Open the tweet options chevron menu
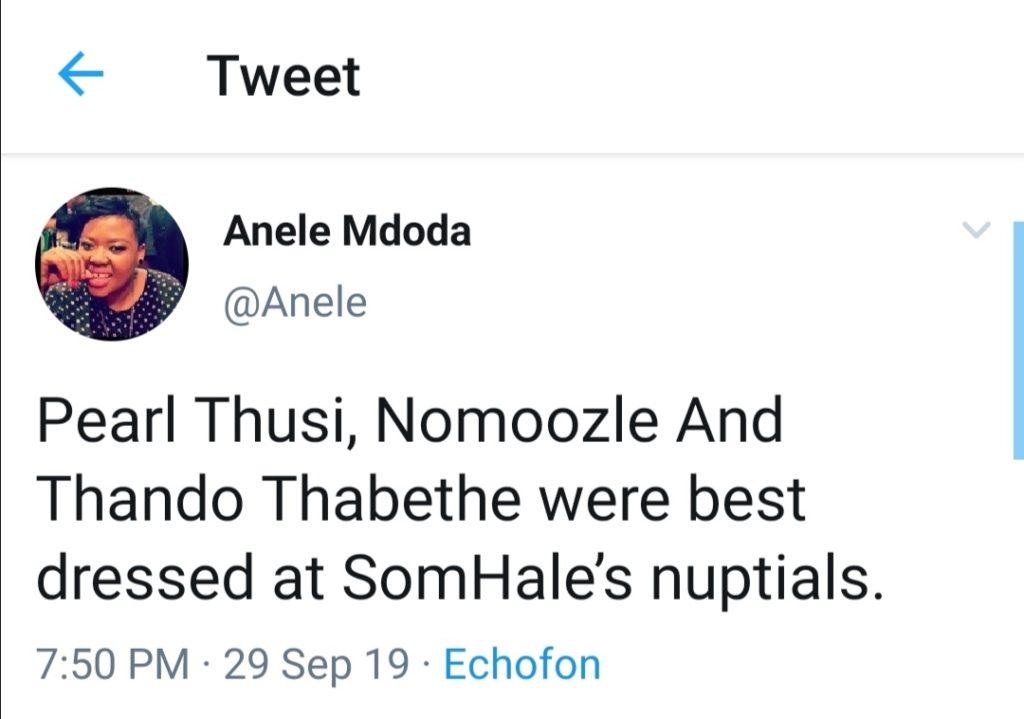The height and width of the screenshot is (719, 1024). point(976,230)
